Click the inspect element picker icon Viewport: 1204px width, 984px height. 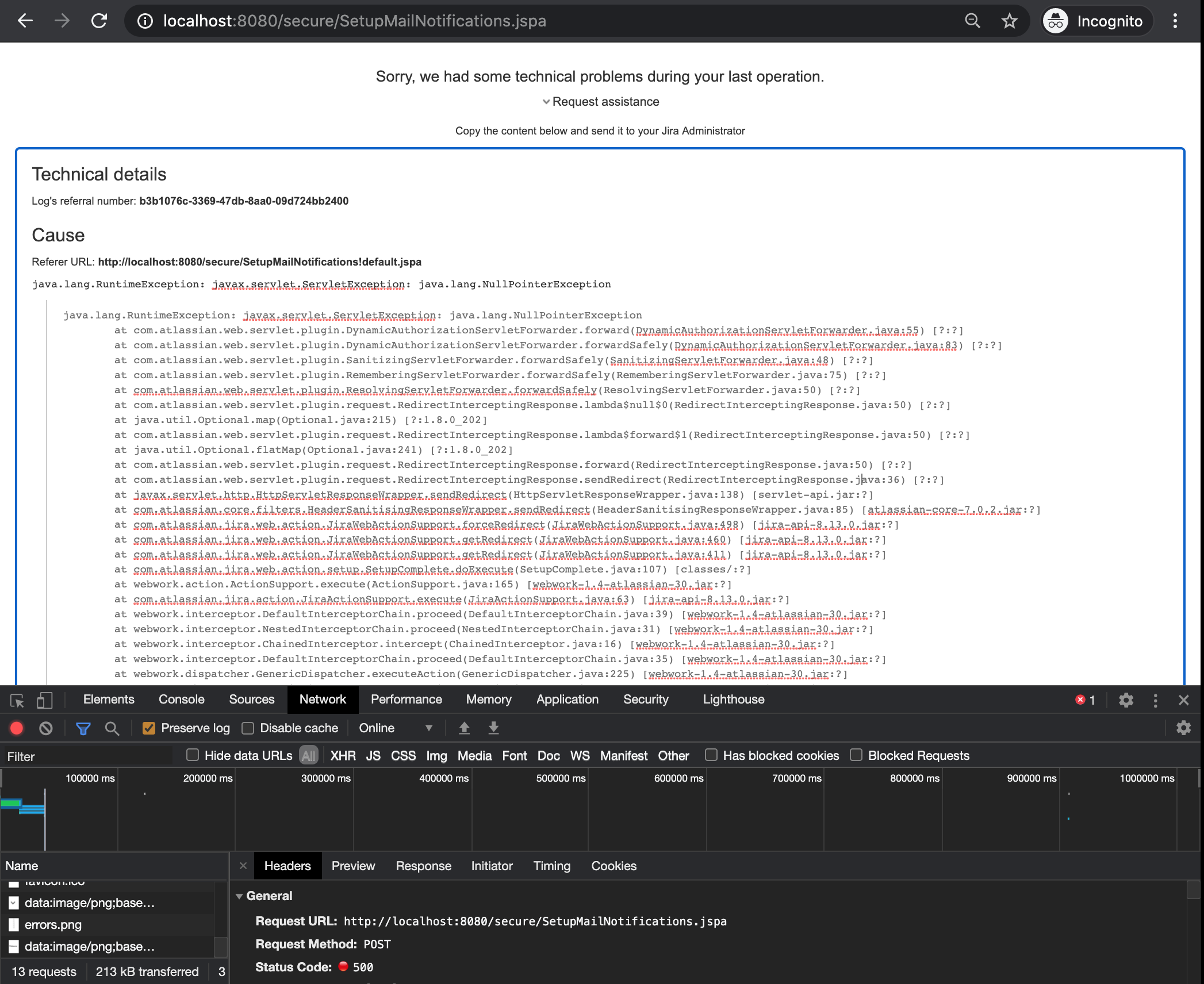click(x=17, y=700)
